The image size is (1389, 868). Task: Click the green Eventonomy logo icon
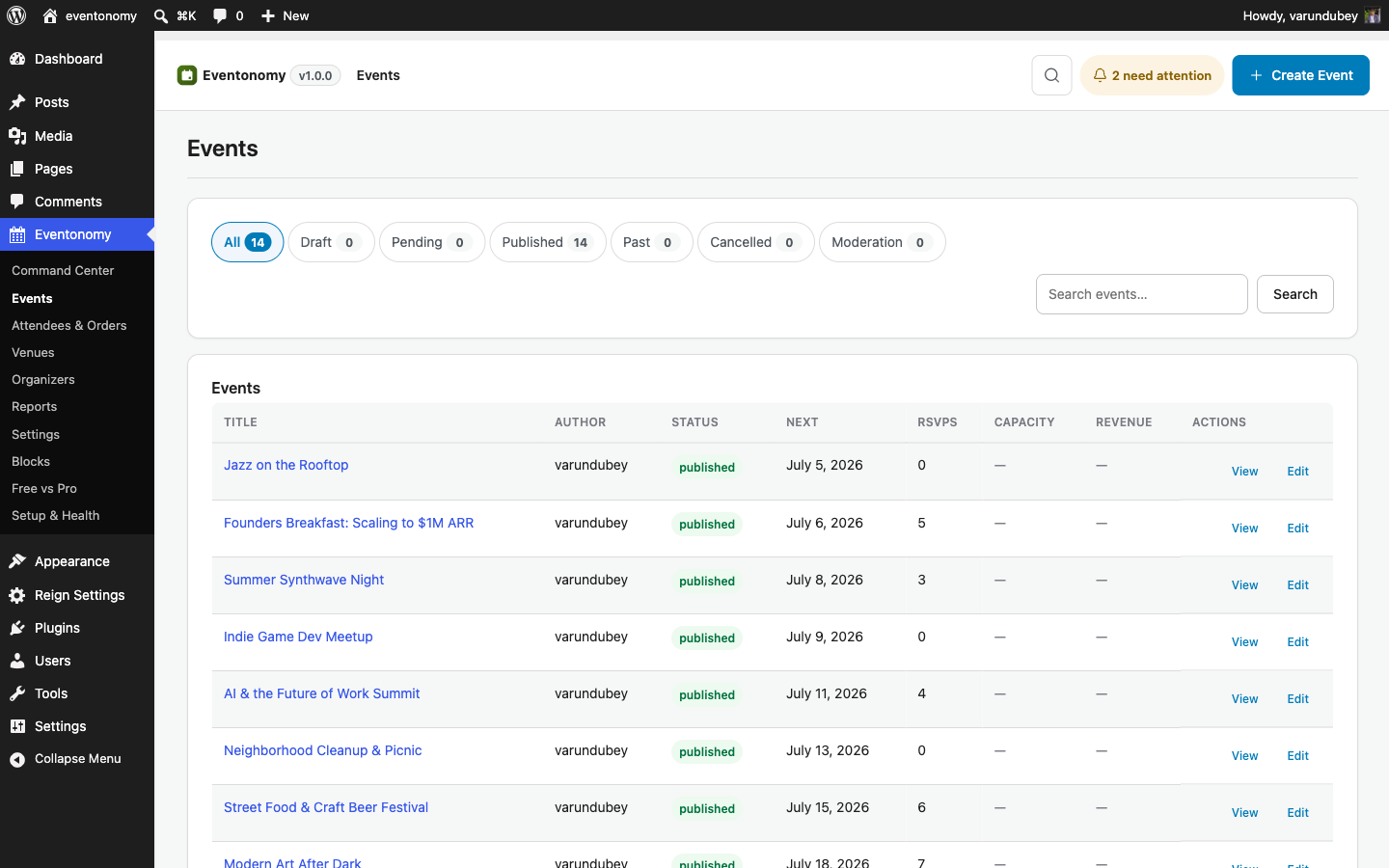(x=187, y=75)
